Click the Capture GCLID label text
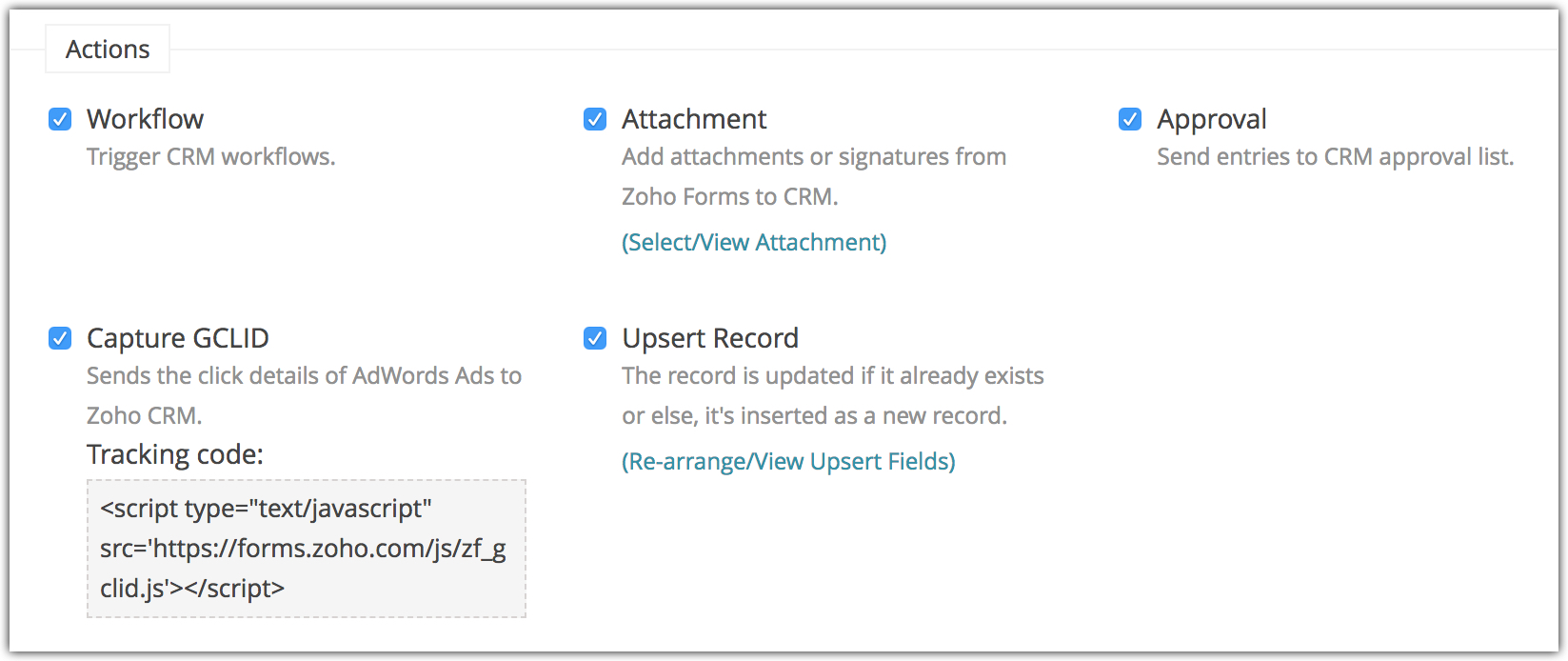Screen dimensions: 1568x661 (178, 338)
